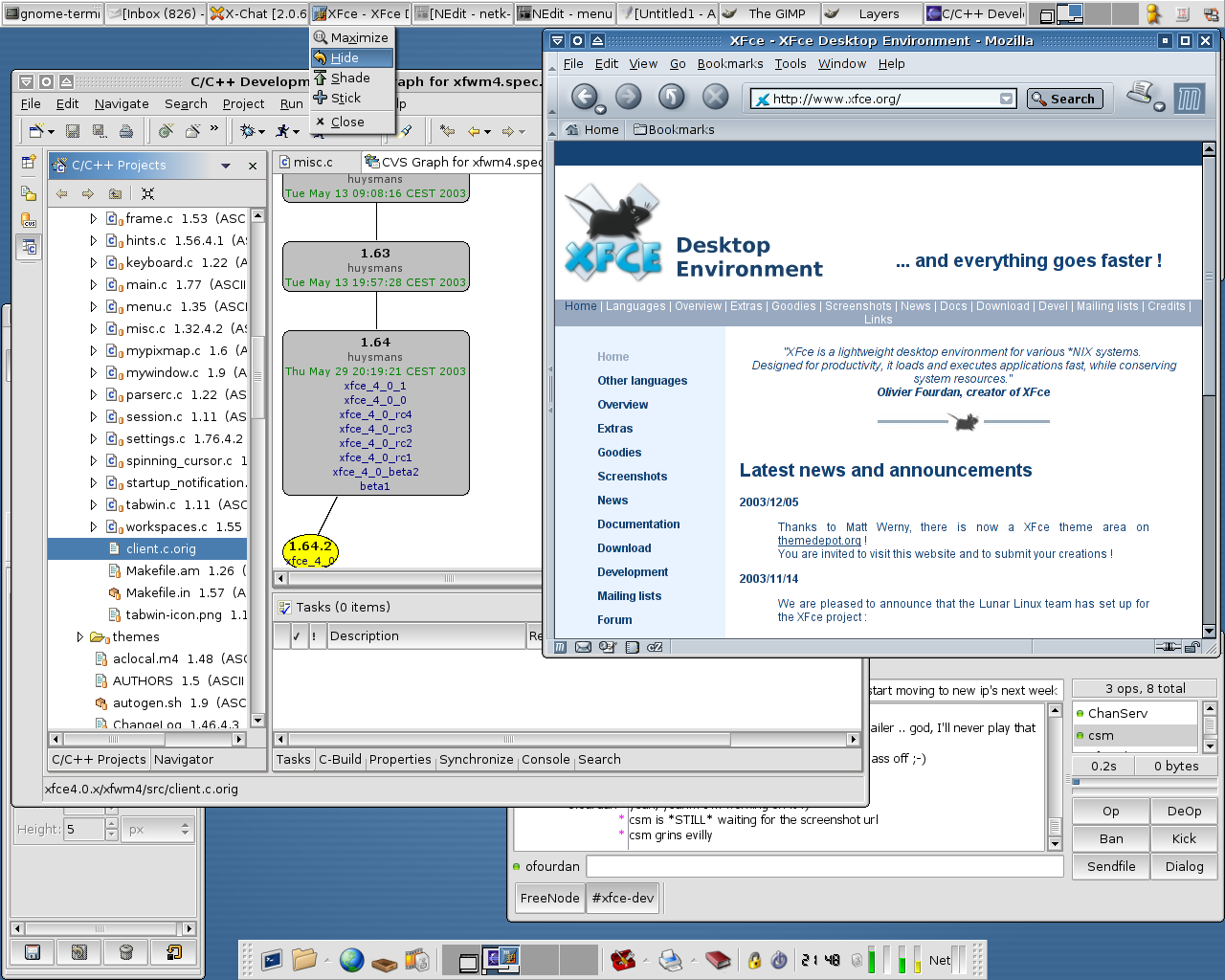Click the X-Chat message input field
This screenshot has width=1225, height=980.
pos(824,866)
